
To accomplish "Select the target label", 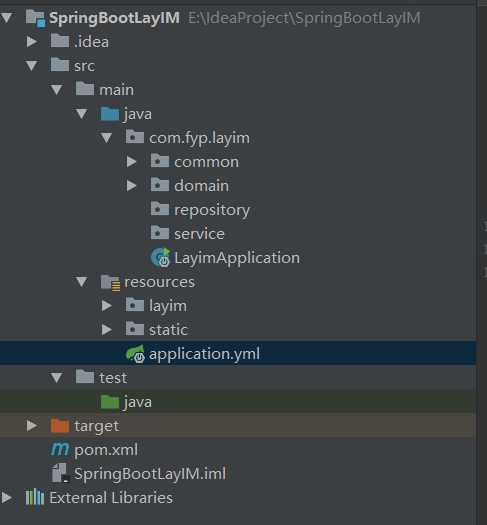I will pos(96,427).
